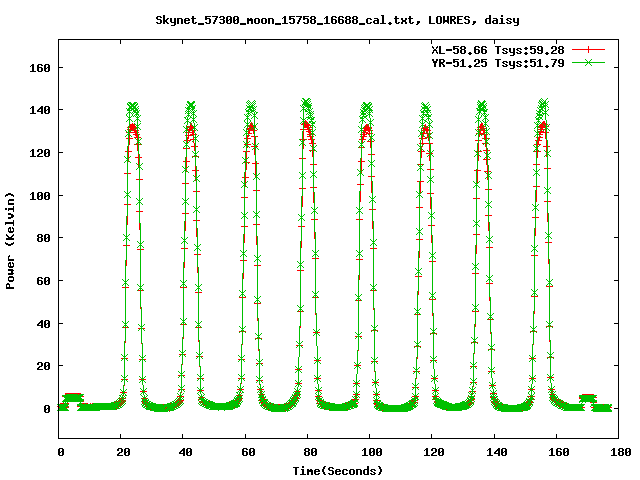Image resolution: width=640 pixels, height=480 pixels.
Task: Click the y-axis tick label 100
Action: pos(40,196)
